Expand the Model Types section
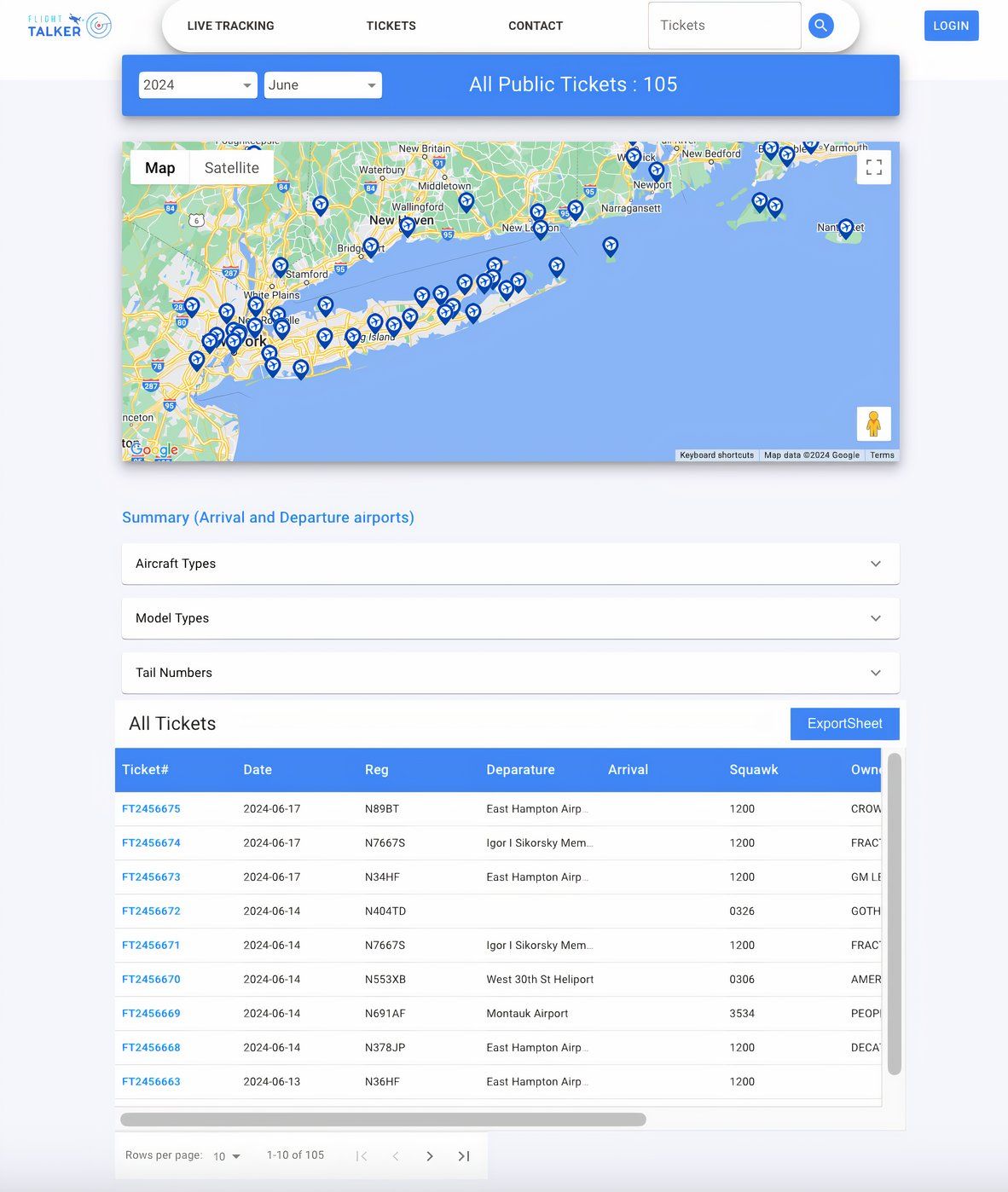1008x1192 pixels. (510, 618)
